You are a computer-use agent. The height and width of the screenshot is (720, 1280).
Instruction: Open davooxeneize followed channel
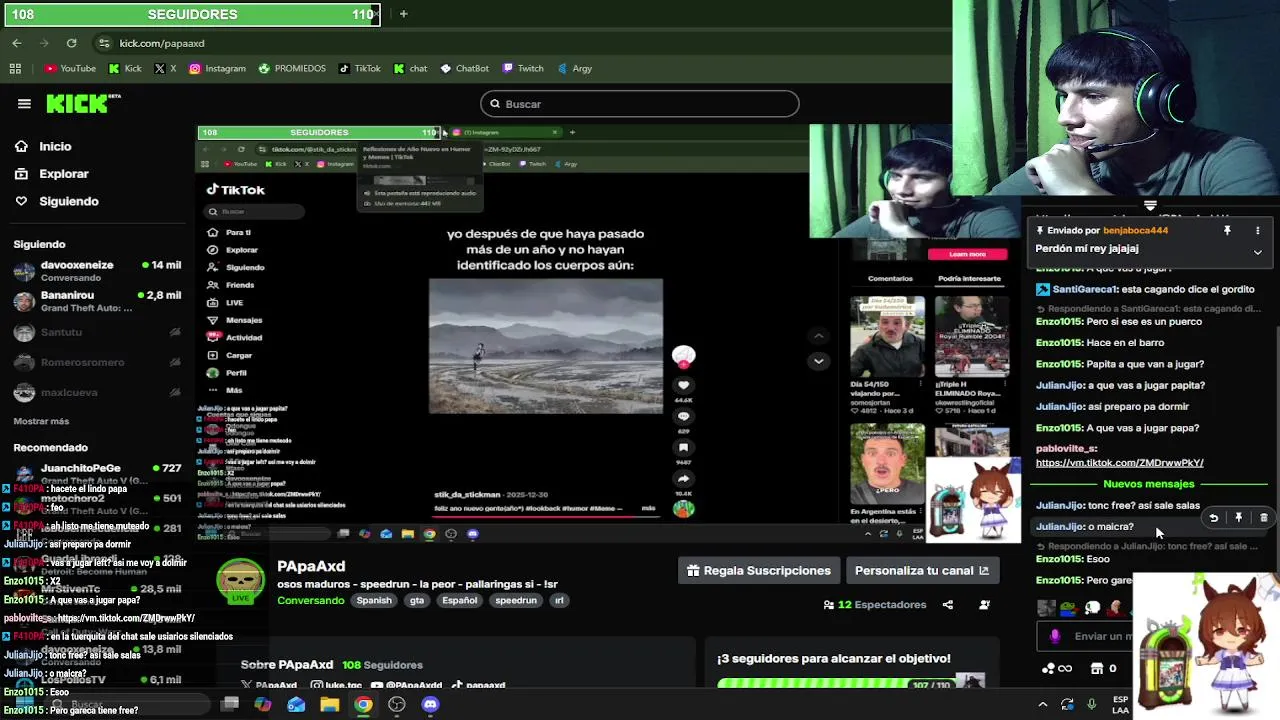pyautogui.click(x=97, y=271)
